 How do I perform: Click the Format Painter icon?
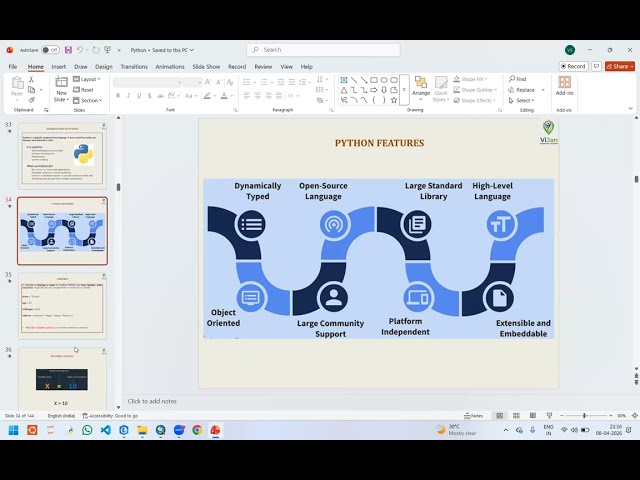coord(31,100)
